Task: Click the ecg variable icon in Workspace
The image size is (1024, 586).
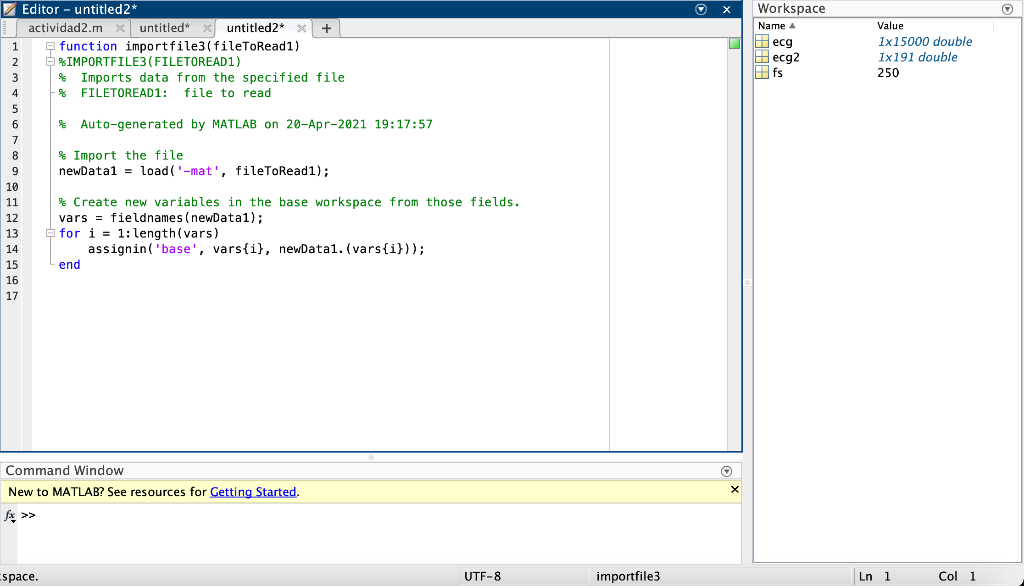Action: pos(762,41)
